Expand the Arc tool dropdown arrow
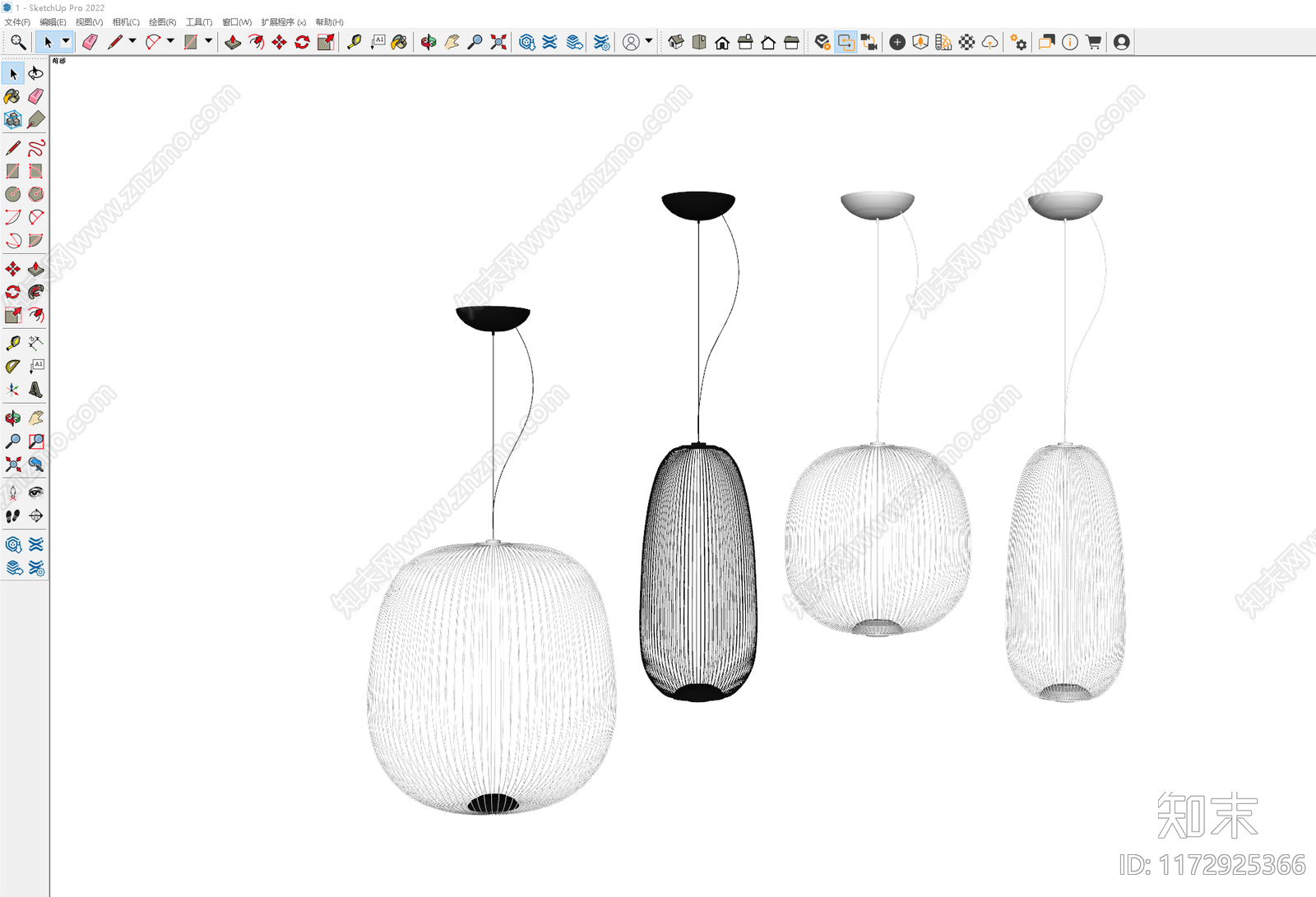Image resolution: width=1316 pixels, height=897 pixels. 170,41
